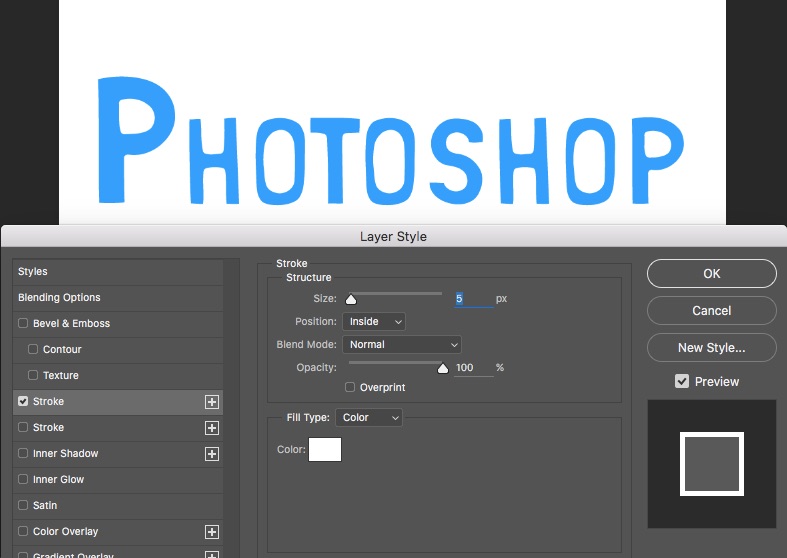
Task: Click the blue Photoshop text on canvas
Action: coord(390,141)
